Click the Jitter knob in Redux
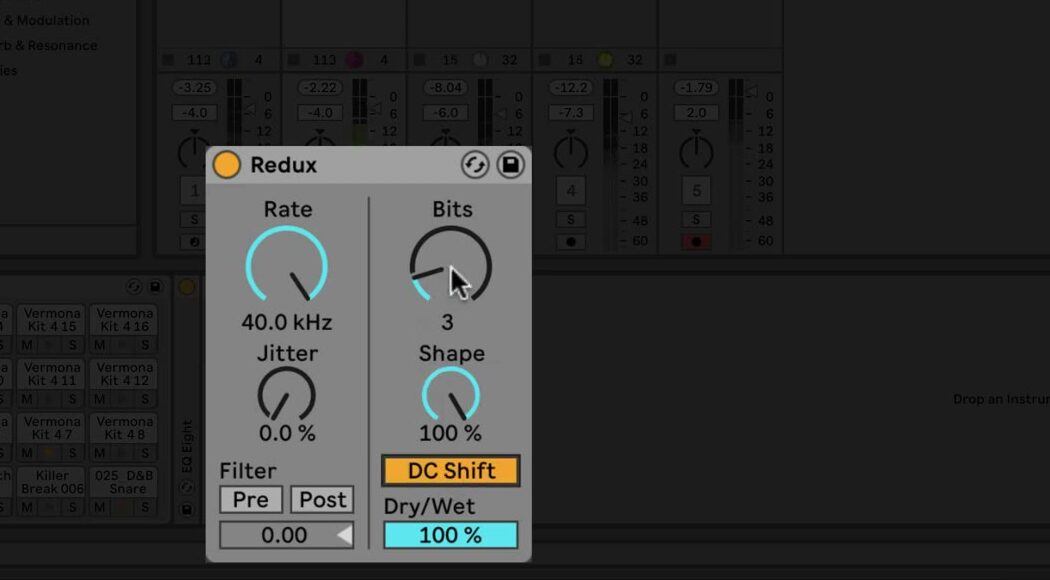Viewport: 1050px width, 580px height. point(287,394)
